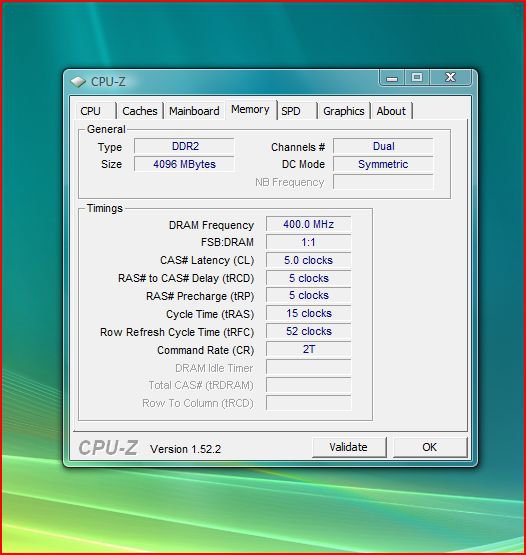Click the empty Total CAS# (tRDRAM) field
Screen dimensions: 526x555
click(x=309, y=385)
